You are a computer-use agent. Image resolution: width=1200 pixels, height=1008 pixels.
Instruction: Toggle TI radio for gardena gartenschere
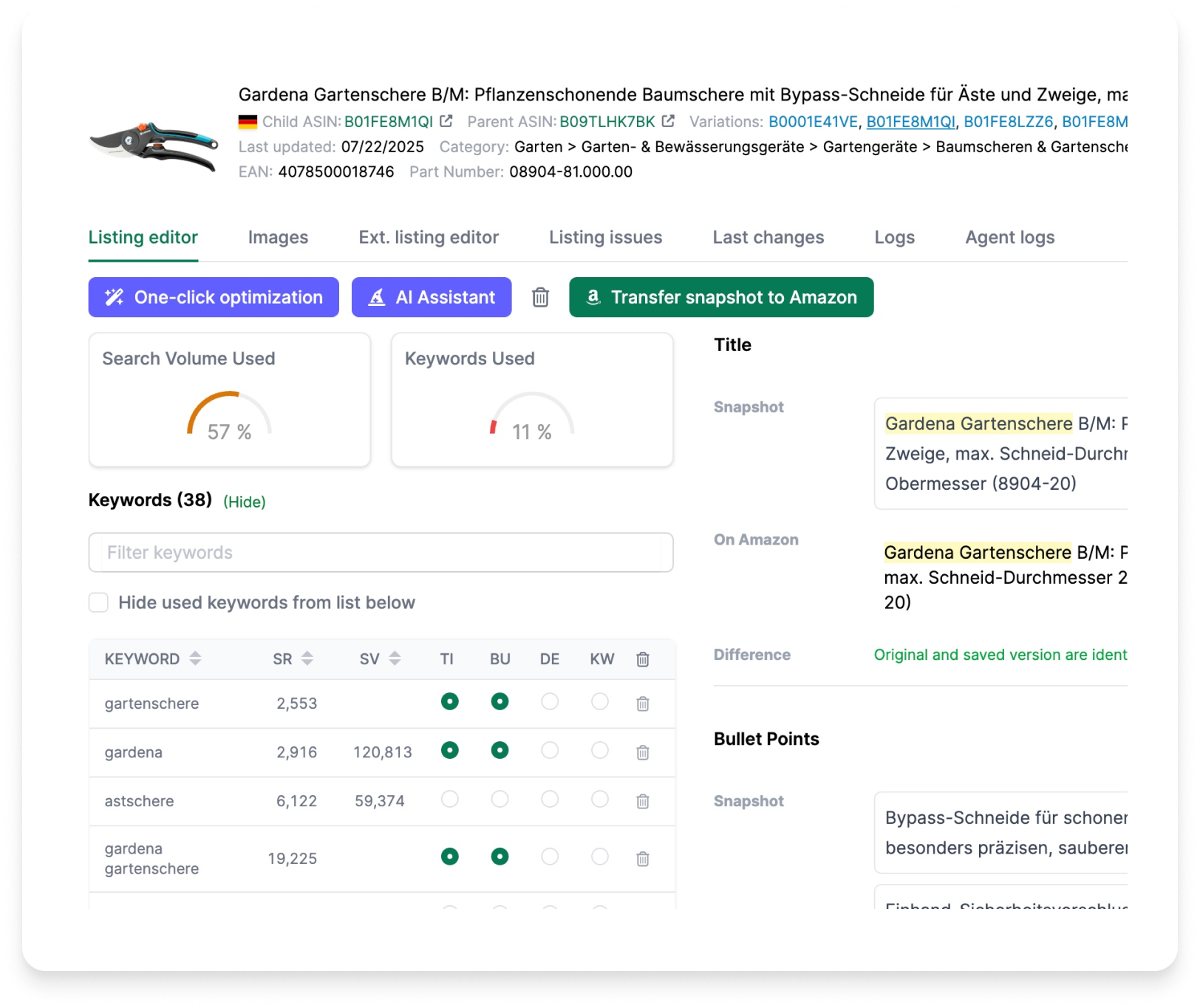coord(450,857)
